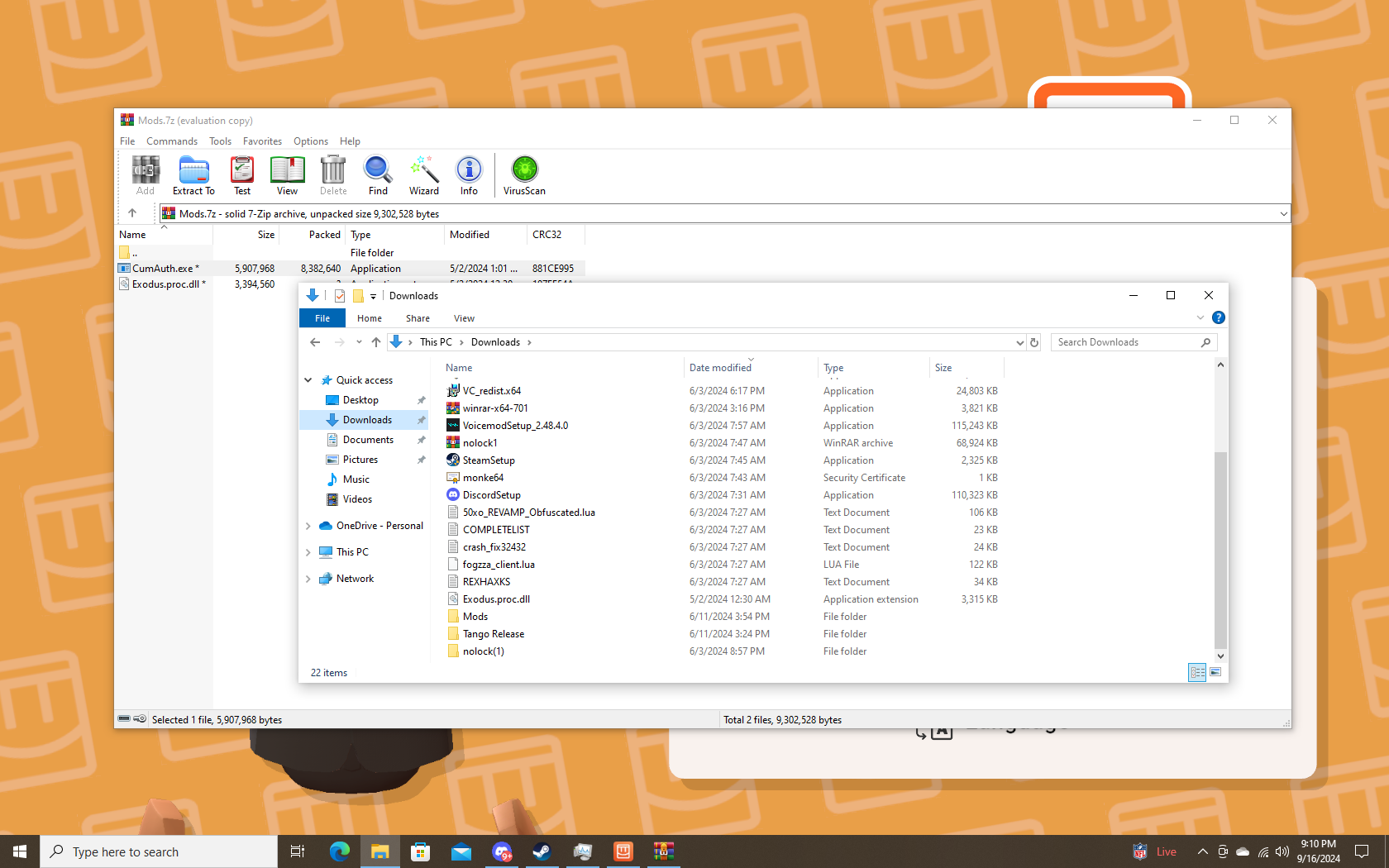Sort WinRAR list by Packed column

(313, 235)
